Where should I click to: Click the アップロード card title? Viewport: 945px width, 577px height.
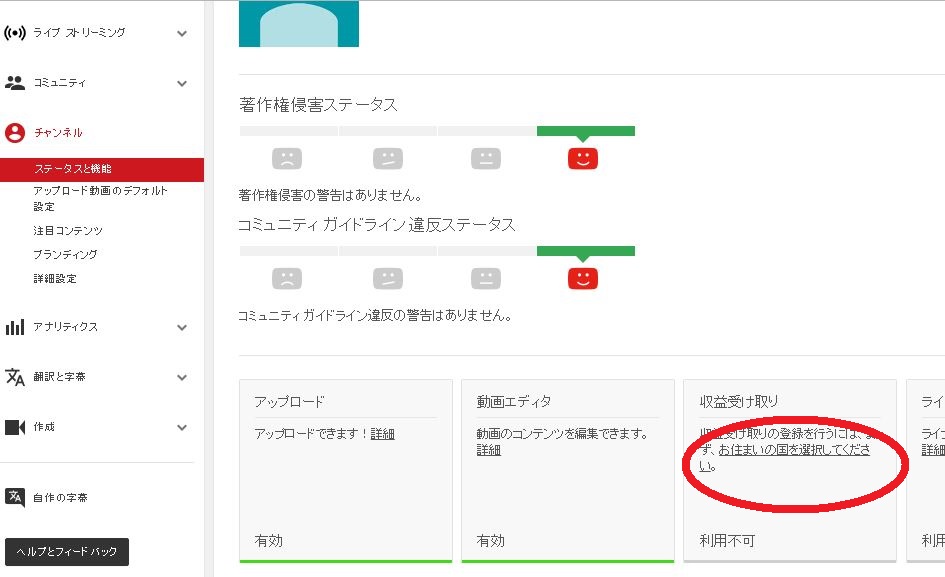(289, 402)
